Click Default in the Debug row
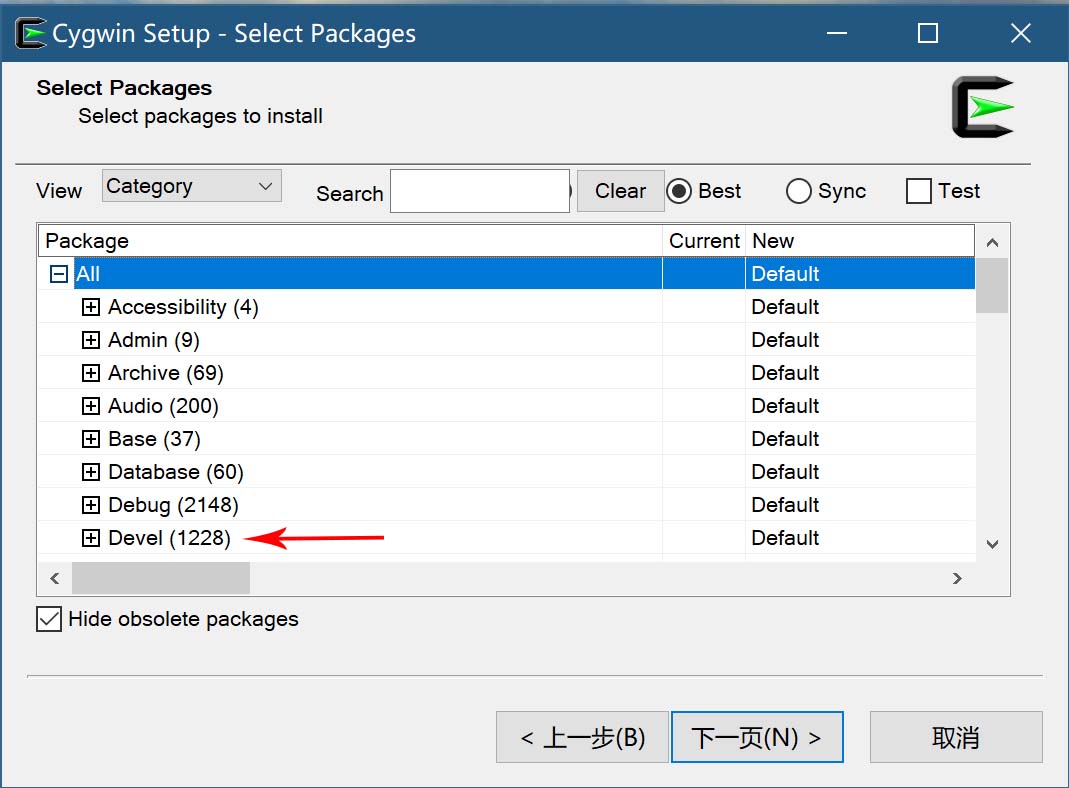Image resolution: width=1069 pixels, height=788 pixels. click(785, 505)
